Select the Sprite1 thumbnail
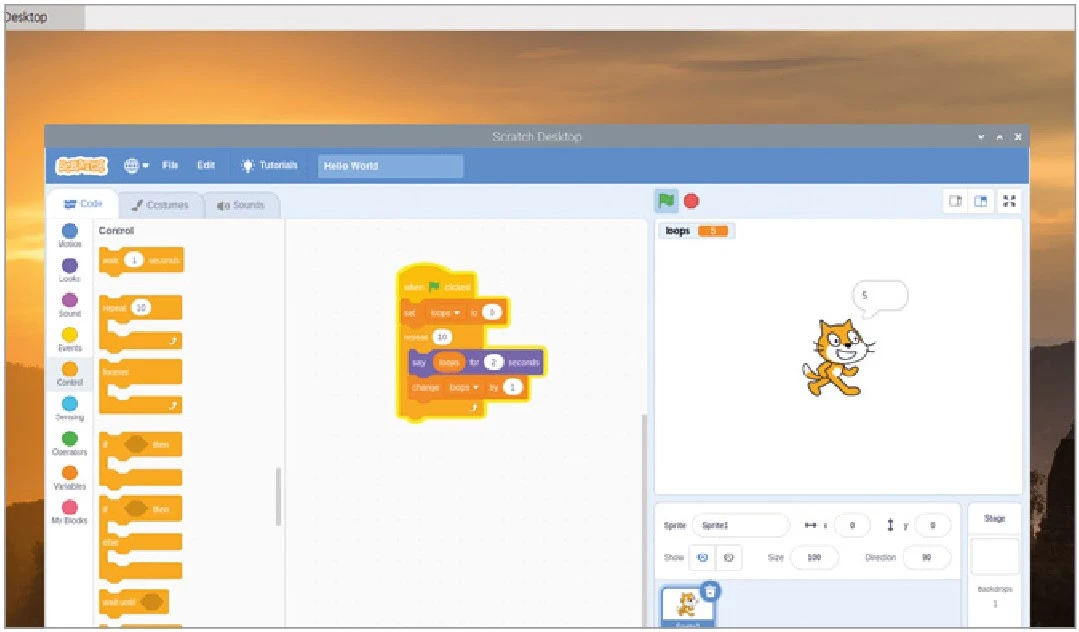Image resolution: width=1079 pixels, height=632 pixels. coord(687,608)
